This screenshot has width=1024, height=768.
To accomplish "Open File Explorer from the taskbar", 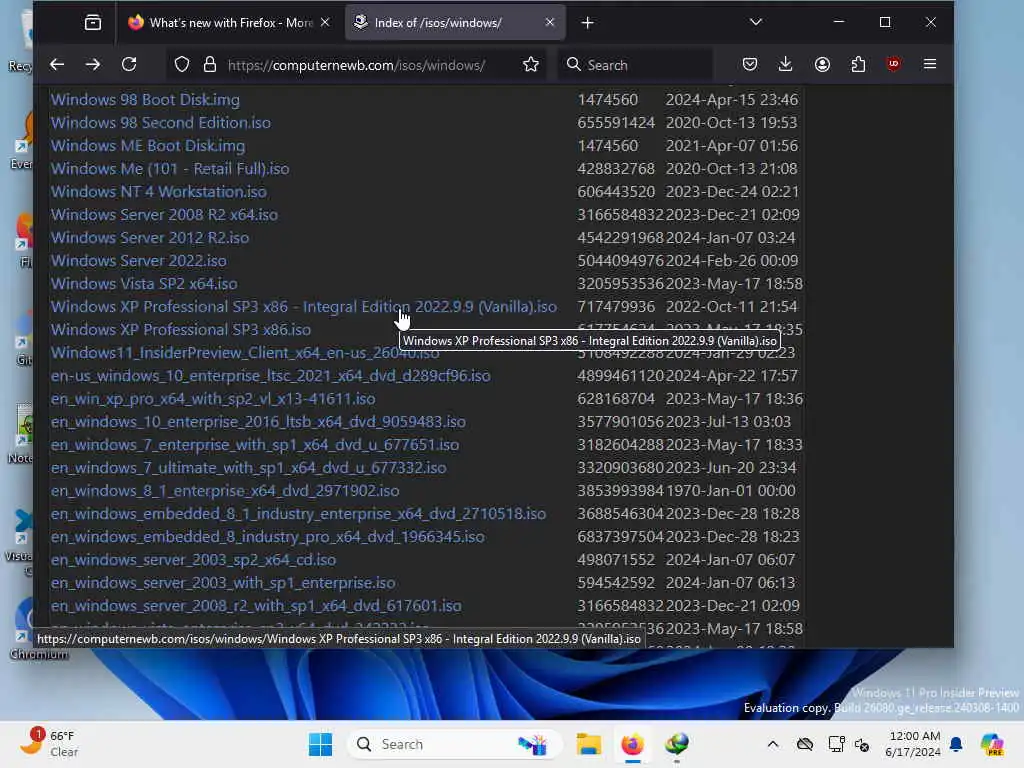I will (x=588, y=744).
